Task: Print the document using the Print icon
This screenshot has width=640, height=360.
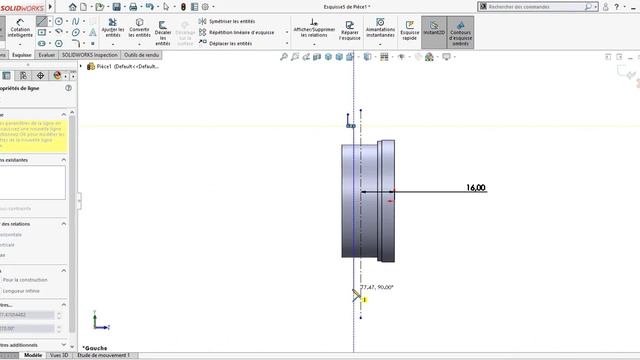Action: tap(133, 7)
